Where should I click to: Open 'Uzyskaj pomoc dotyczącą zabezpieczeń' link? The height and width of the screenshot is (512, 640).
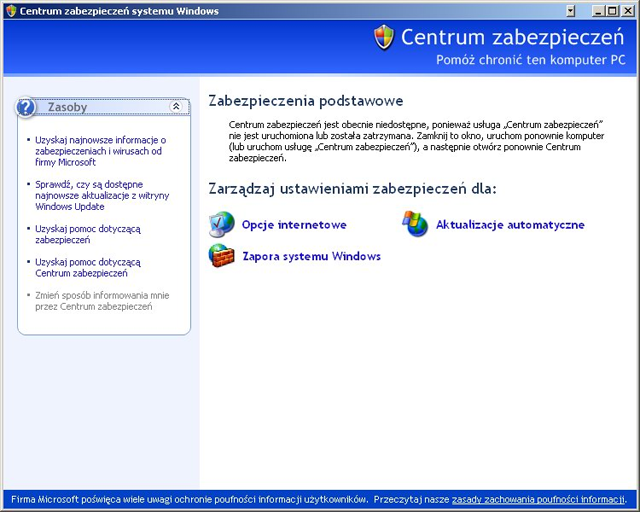pos(88,234)
